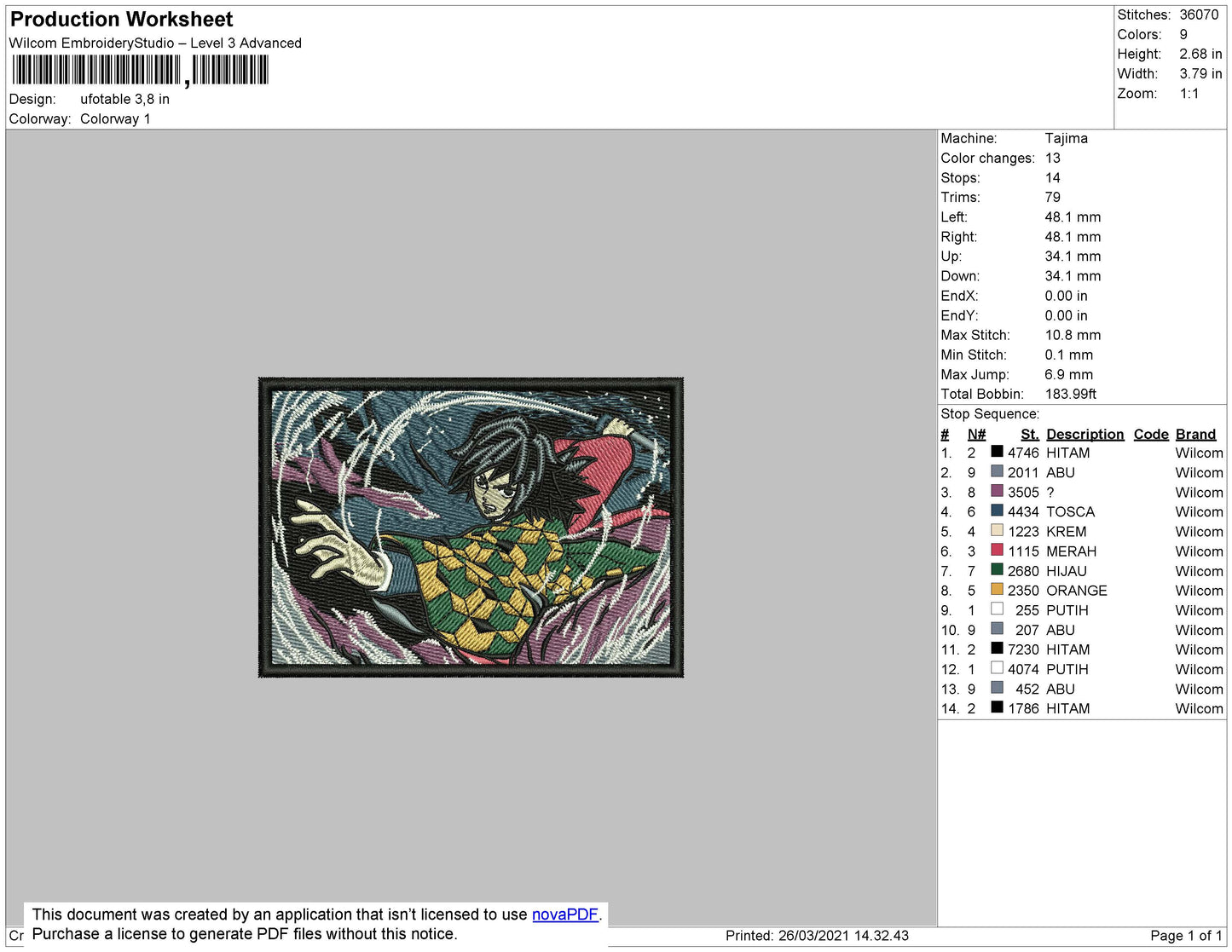Select the stitch count 36070

tap(1199, 14)
